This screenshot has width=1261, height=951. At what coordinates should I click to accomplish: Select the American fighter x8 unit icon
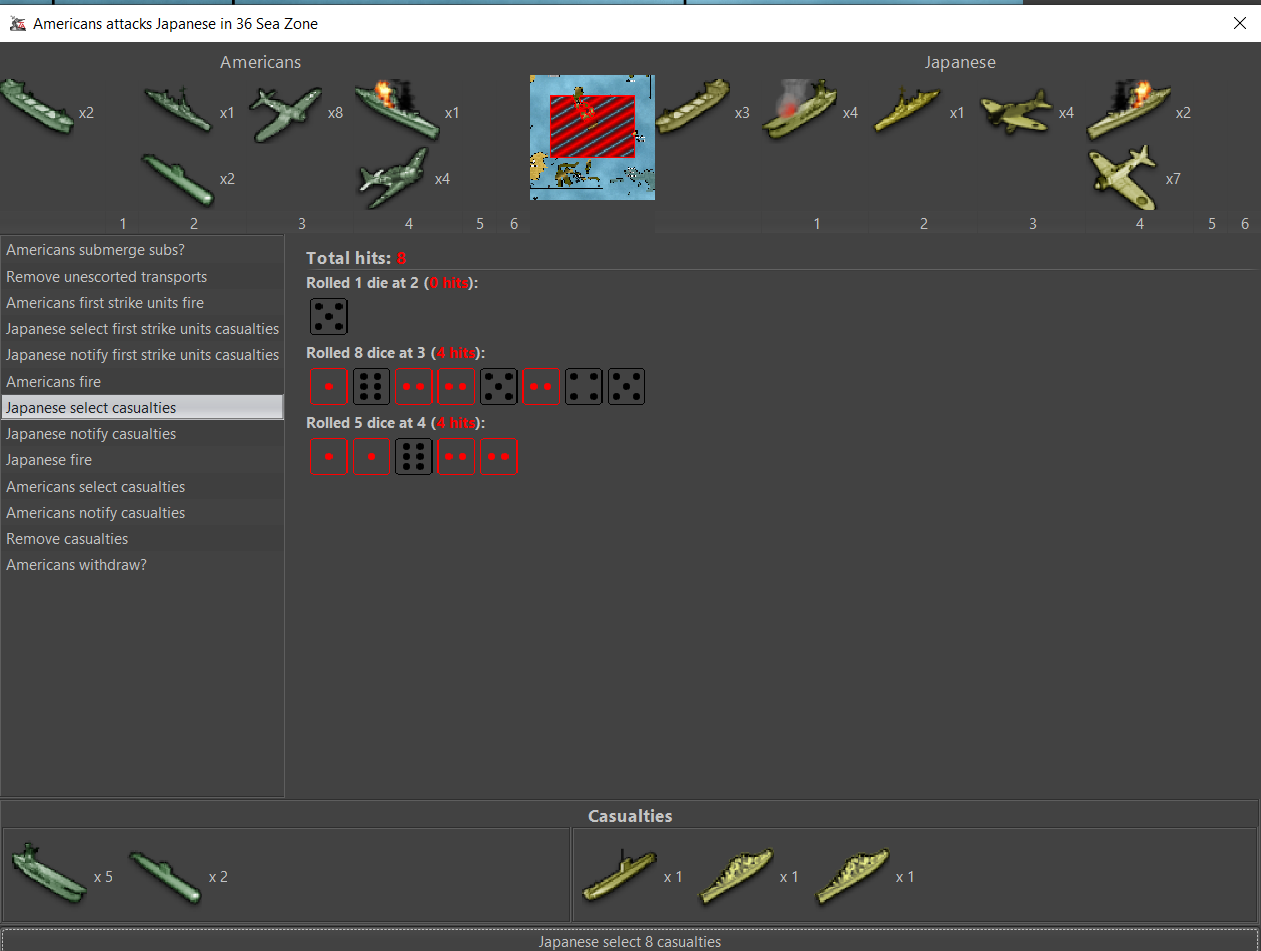[286, 113]
